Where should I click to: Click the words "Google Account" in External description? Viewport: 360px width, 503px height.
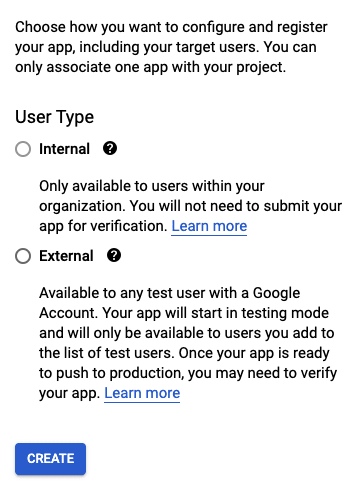[276, 293]
